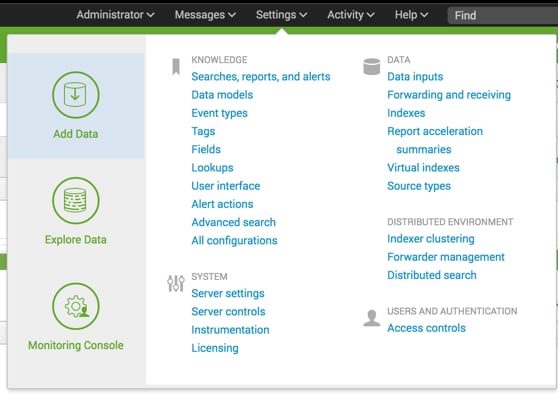Go to Instrumentation

(230, 330)
